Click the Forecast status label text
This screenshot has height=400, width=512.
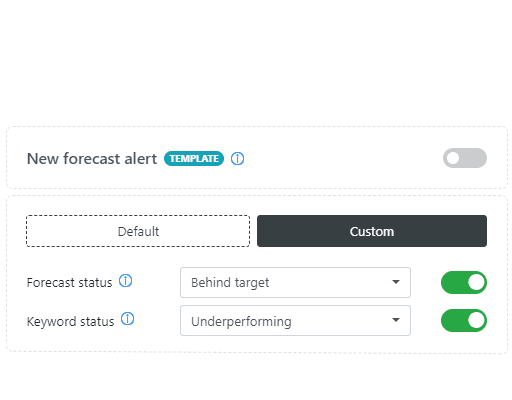69,283
